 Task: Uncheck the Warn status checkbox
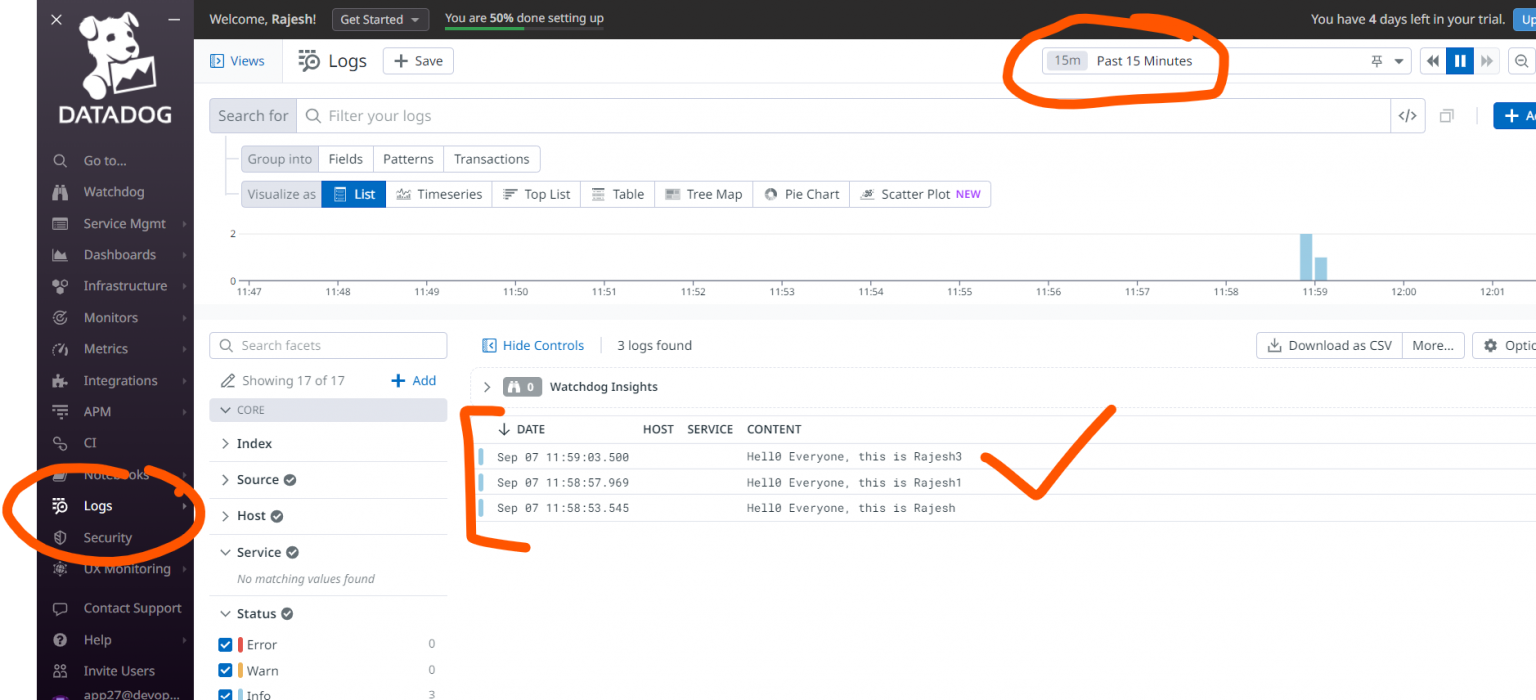click(x=225, y=671)
